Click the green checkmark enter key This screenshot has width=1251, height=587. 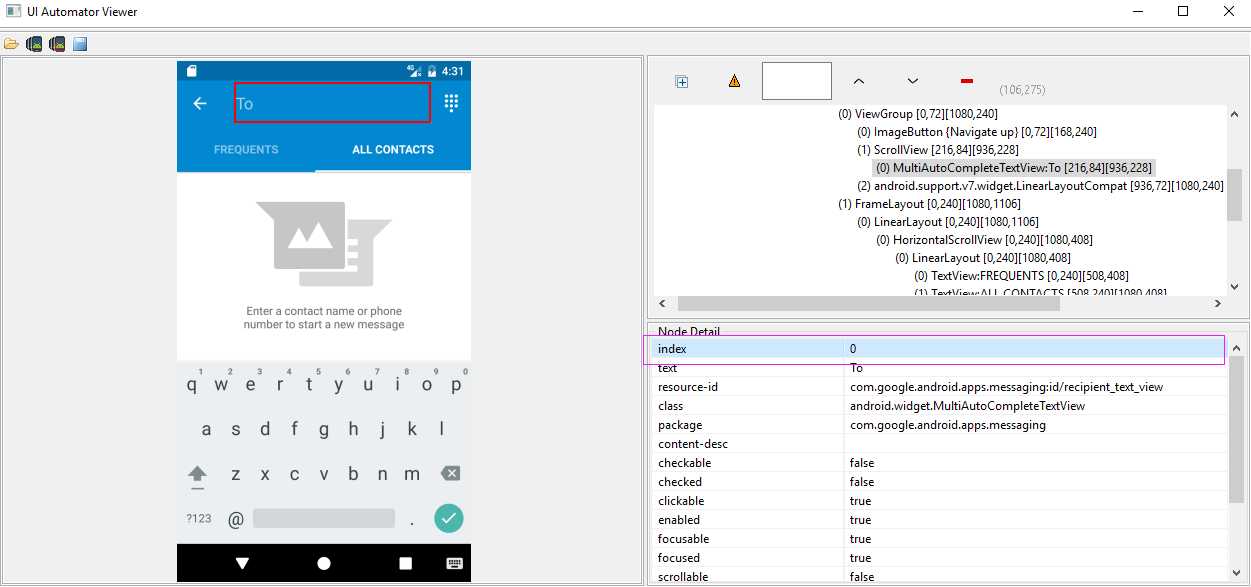449,518
